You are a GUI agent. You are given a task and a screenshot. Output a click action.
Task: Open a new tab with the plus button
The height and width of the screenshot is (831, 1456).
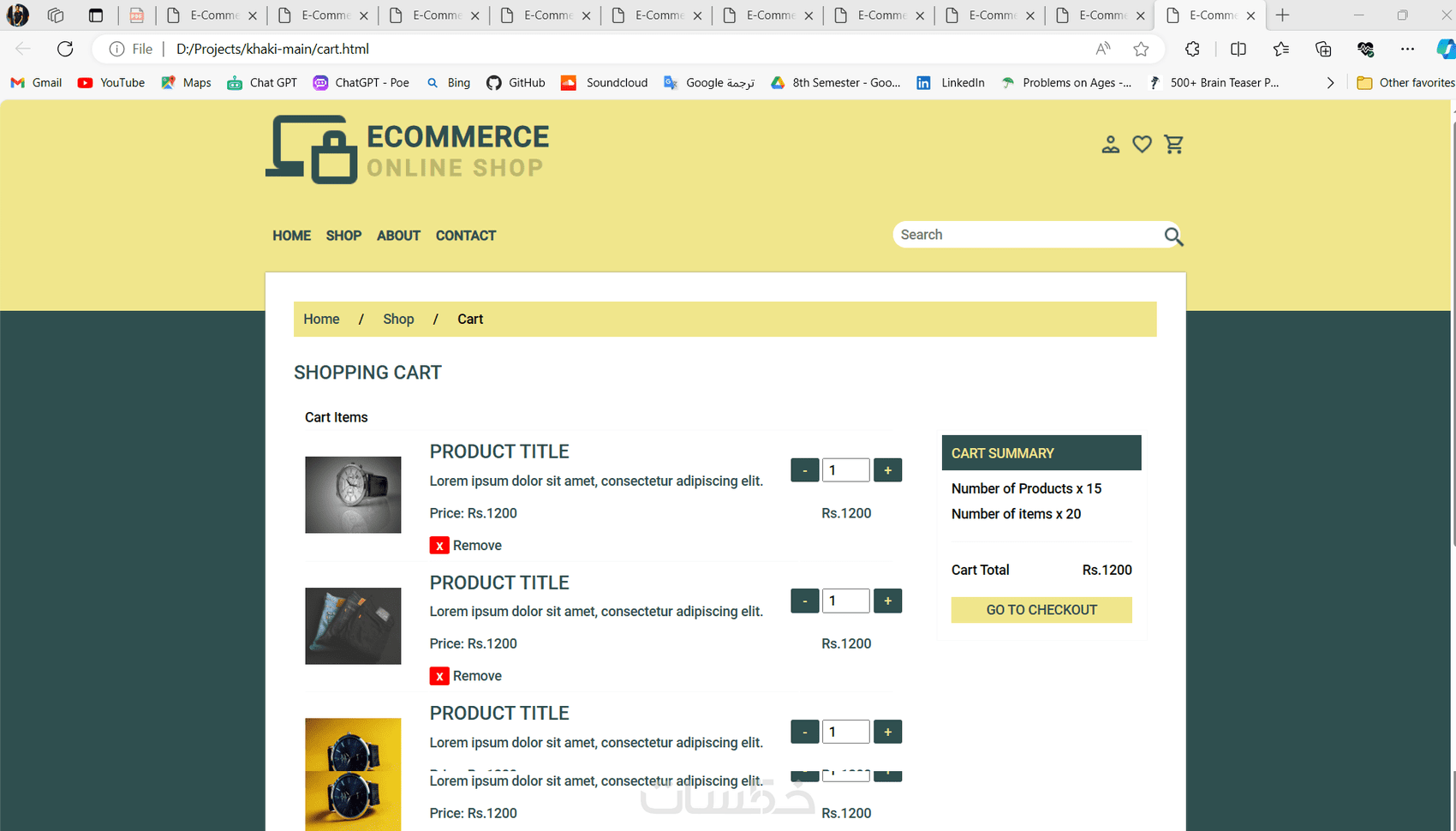click(1282, 15)
